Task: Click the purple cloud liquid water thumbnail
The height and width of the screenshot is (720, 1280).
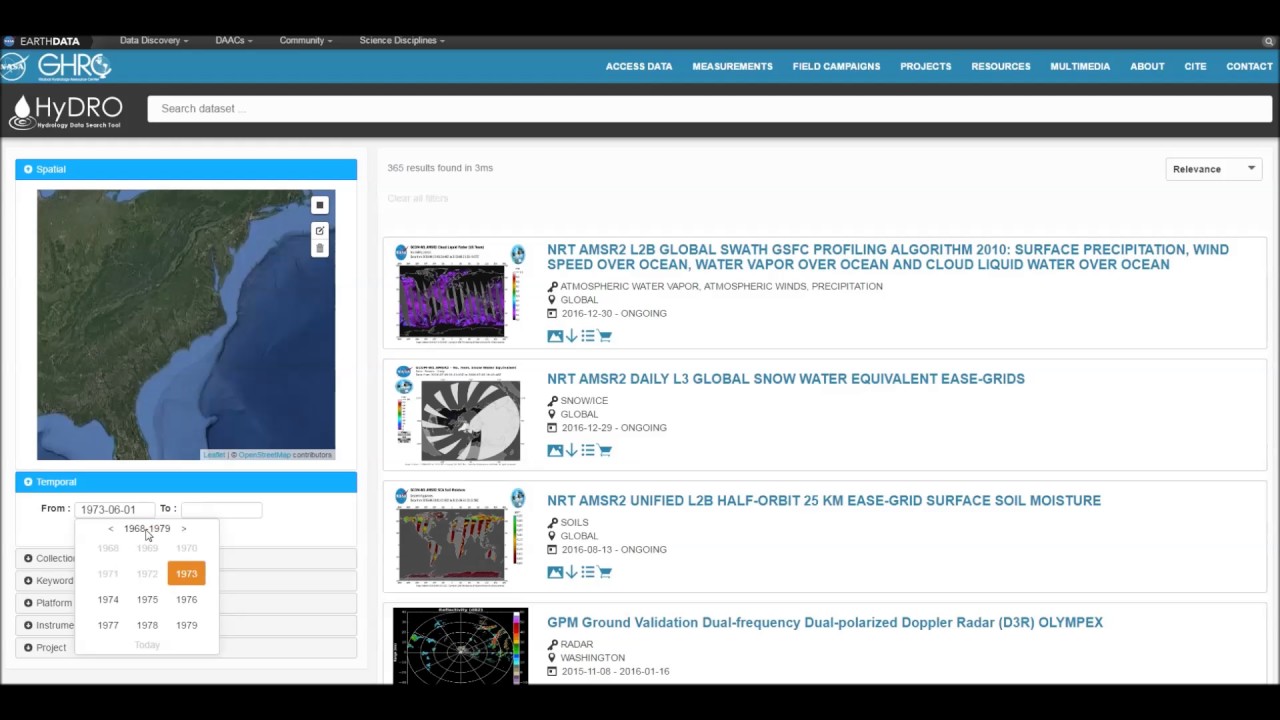Action: [460, 293]
